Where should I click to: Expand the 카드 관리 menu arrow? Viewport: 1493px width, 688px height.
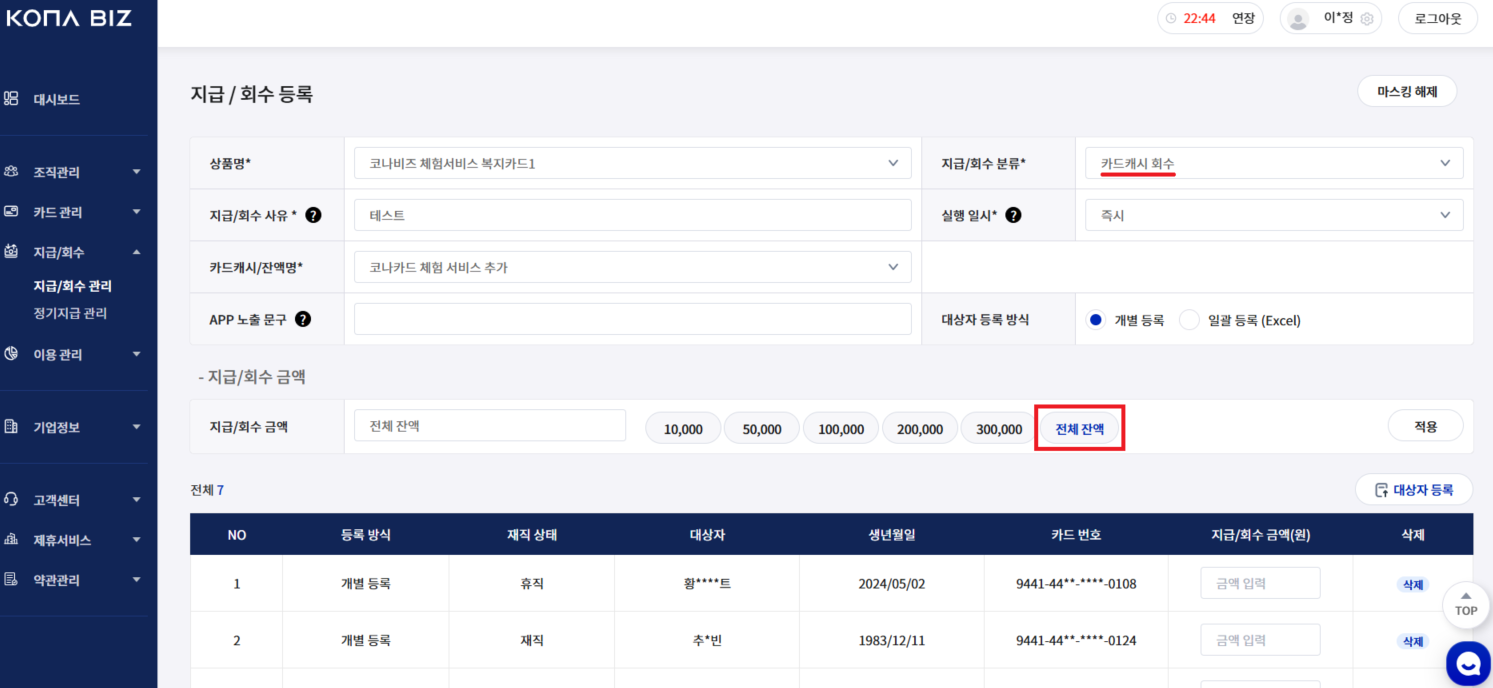click(x=137, y=212)
